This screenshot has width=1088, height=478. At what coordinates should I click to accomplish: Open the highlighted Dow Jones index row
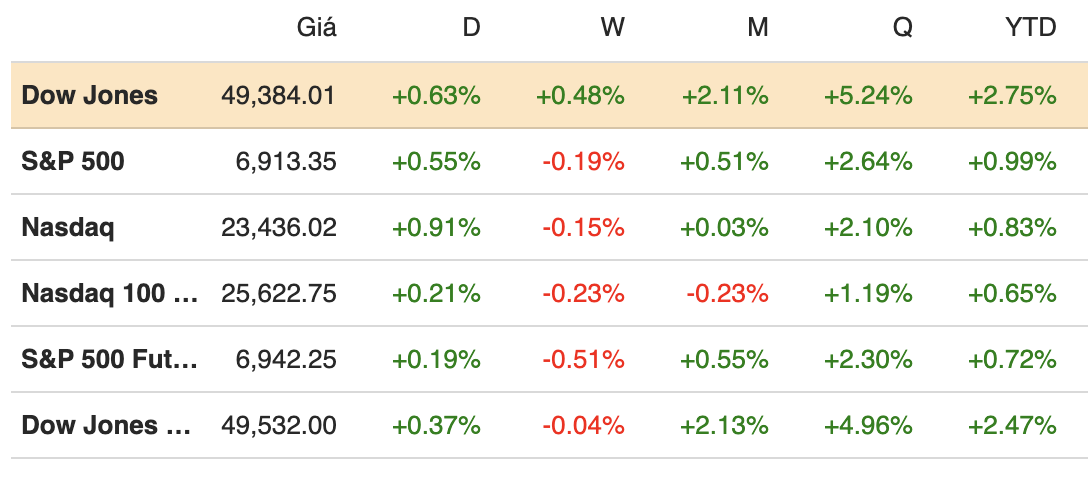[x=90, y=96]
